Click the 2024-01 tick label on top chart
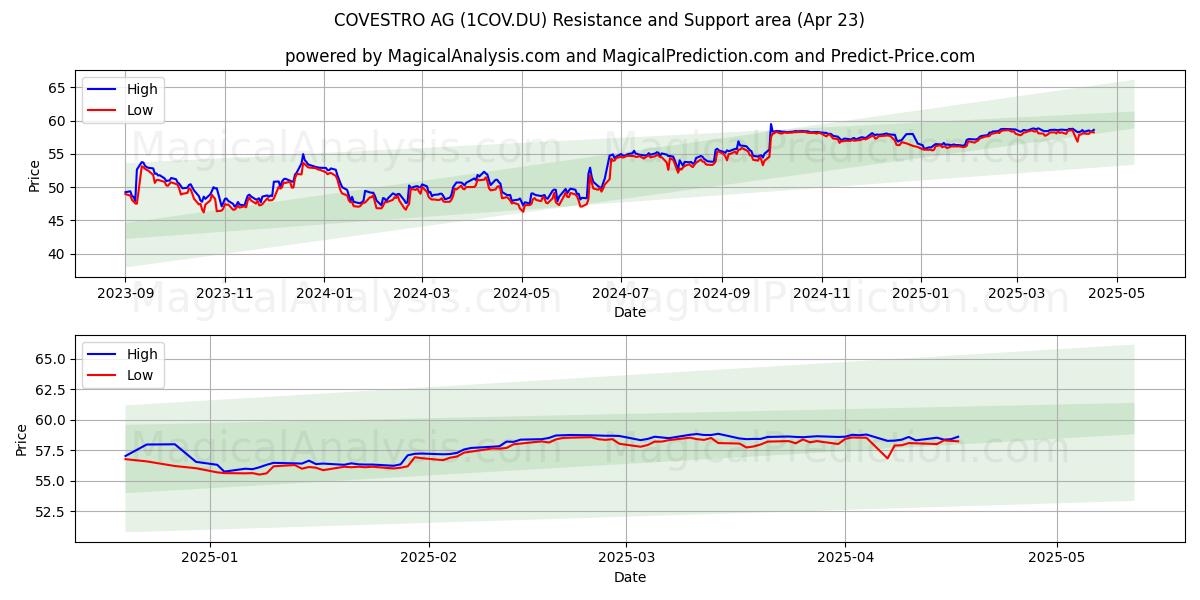The image size is (1200, 600). pos(323,295)
